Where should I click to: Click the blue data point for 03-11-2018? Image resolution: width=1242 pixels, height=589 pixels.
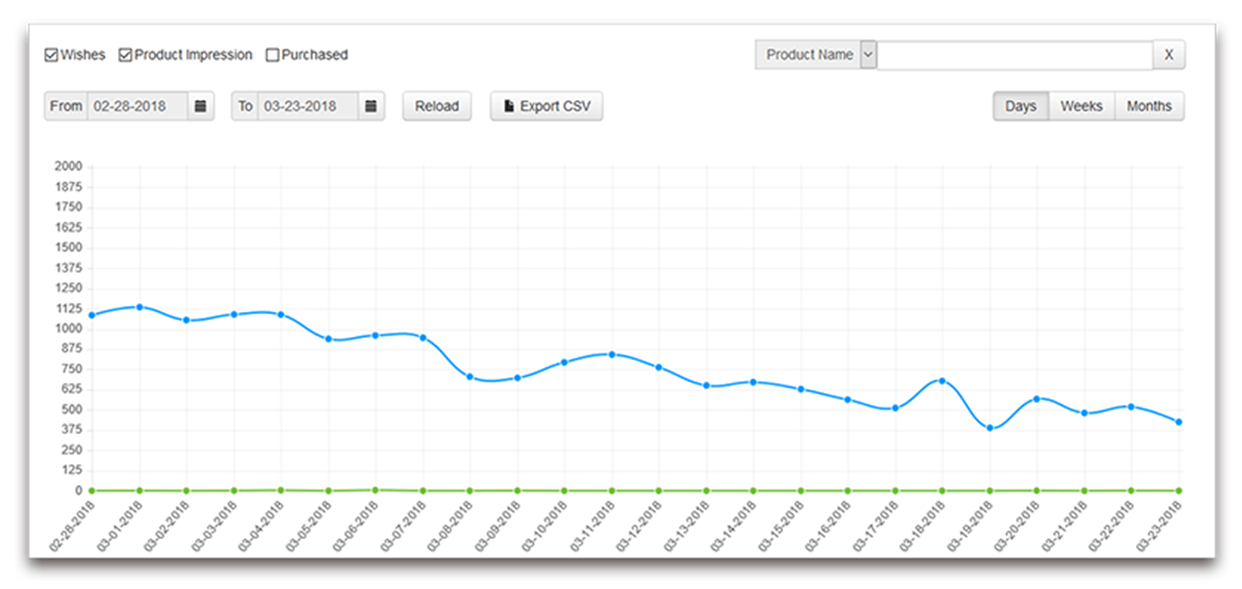612,354
